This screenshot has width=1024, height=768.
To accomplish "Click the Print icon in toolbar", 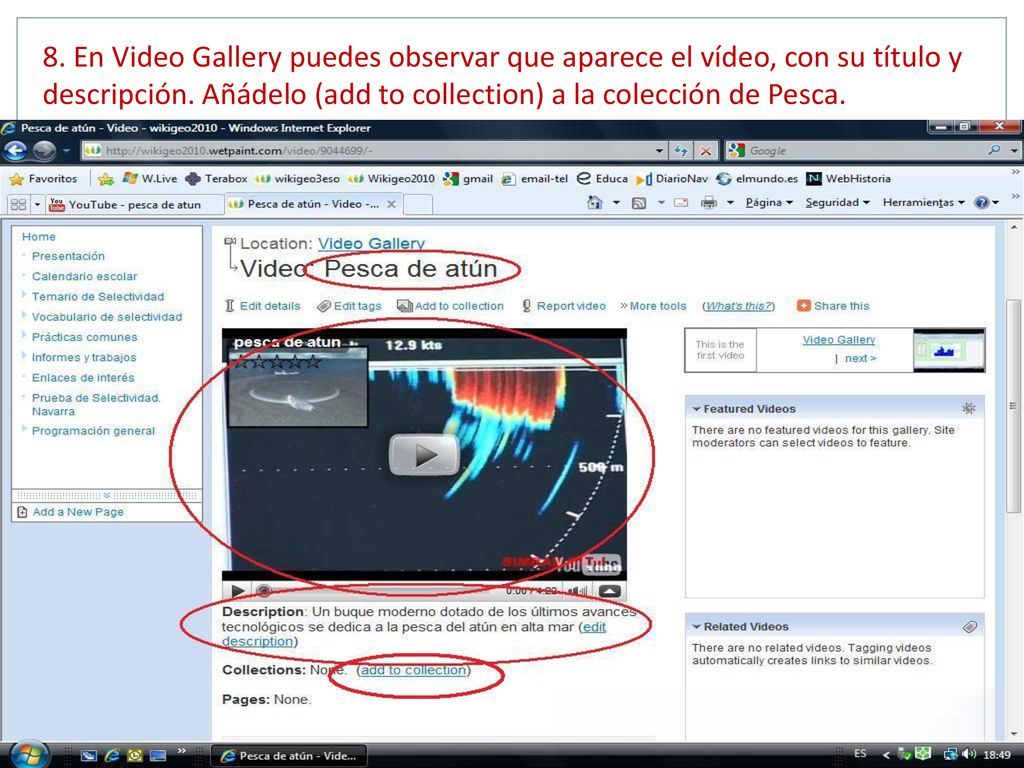I will tap(708, 203).
